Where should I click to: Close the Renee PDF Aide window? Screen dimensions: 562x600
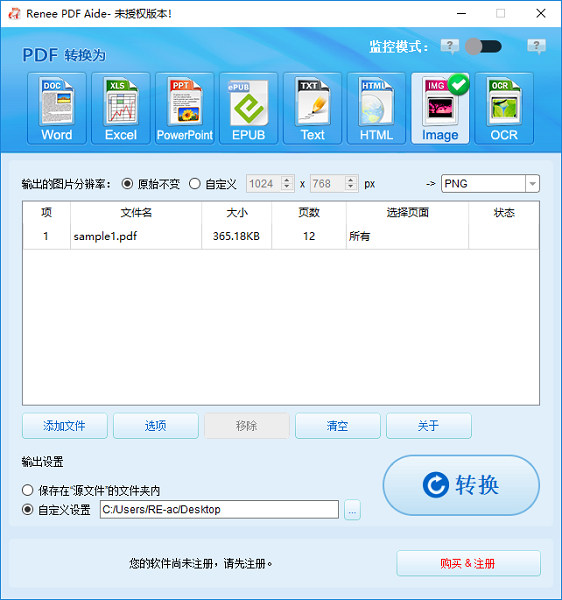click(541, 13)
